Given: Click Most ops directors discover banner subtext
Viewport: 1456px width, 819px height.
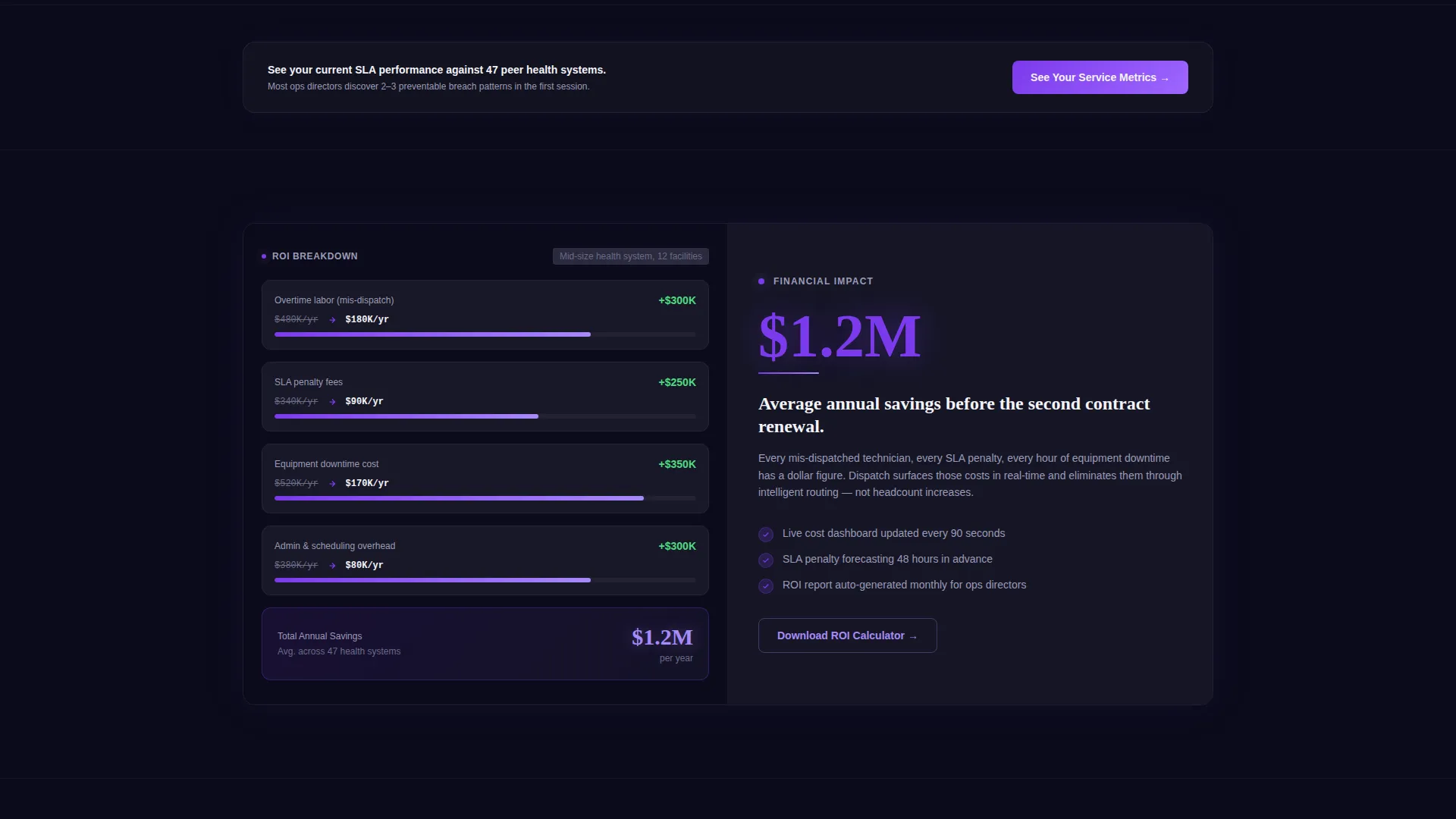Looking at the screenshot, I should 428,86.
